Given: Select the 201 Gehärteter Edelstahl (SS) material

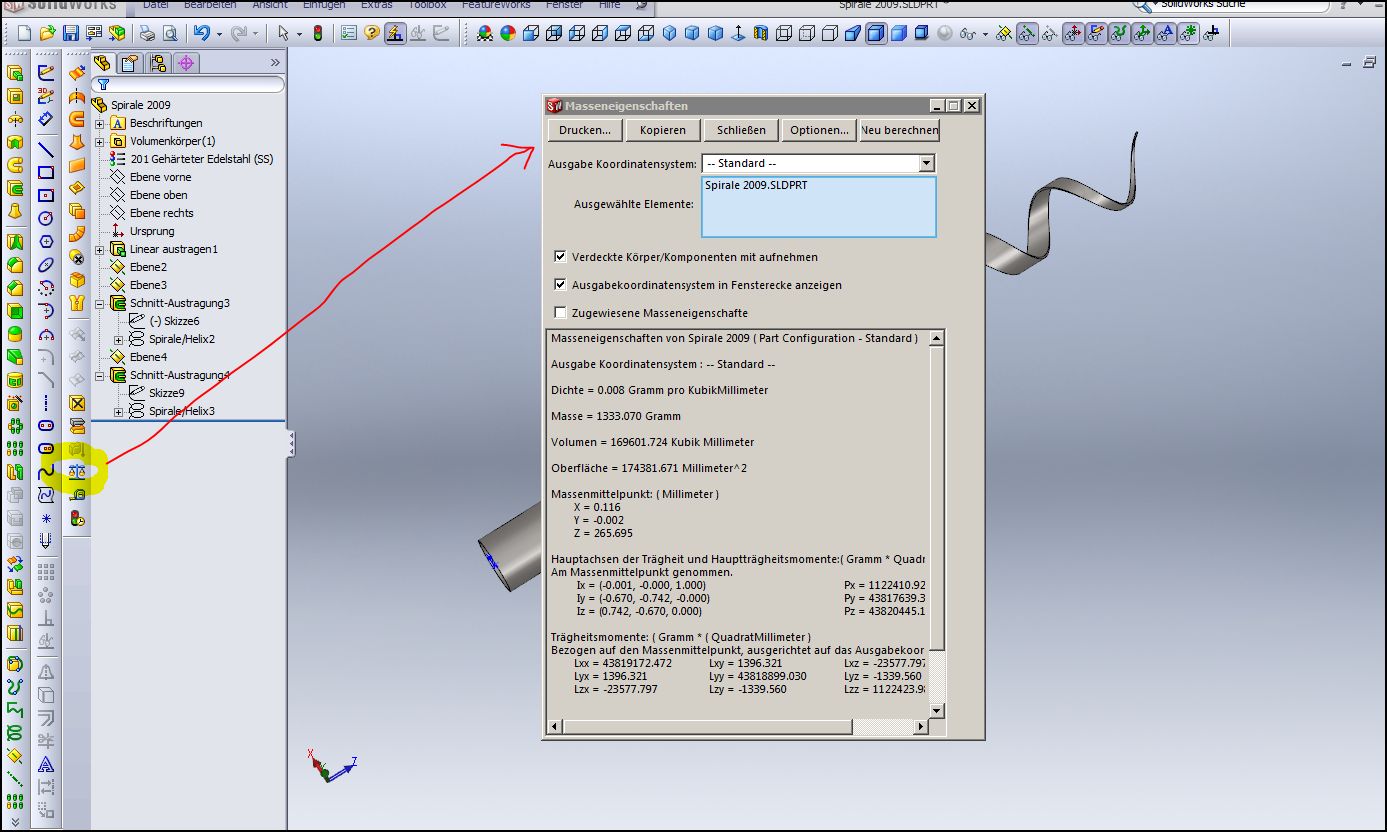Looking at the screenshot, I should tap(201, 159).
